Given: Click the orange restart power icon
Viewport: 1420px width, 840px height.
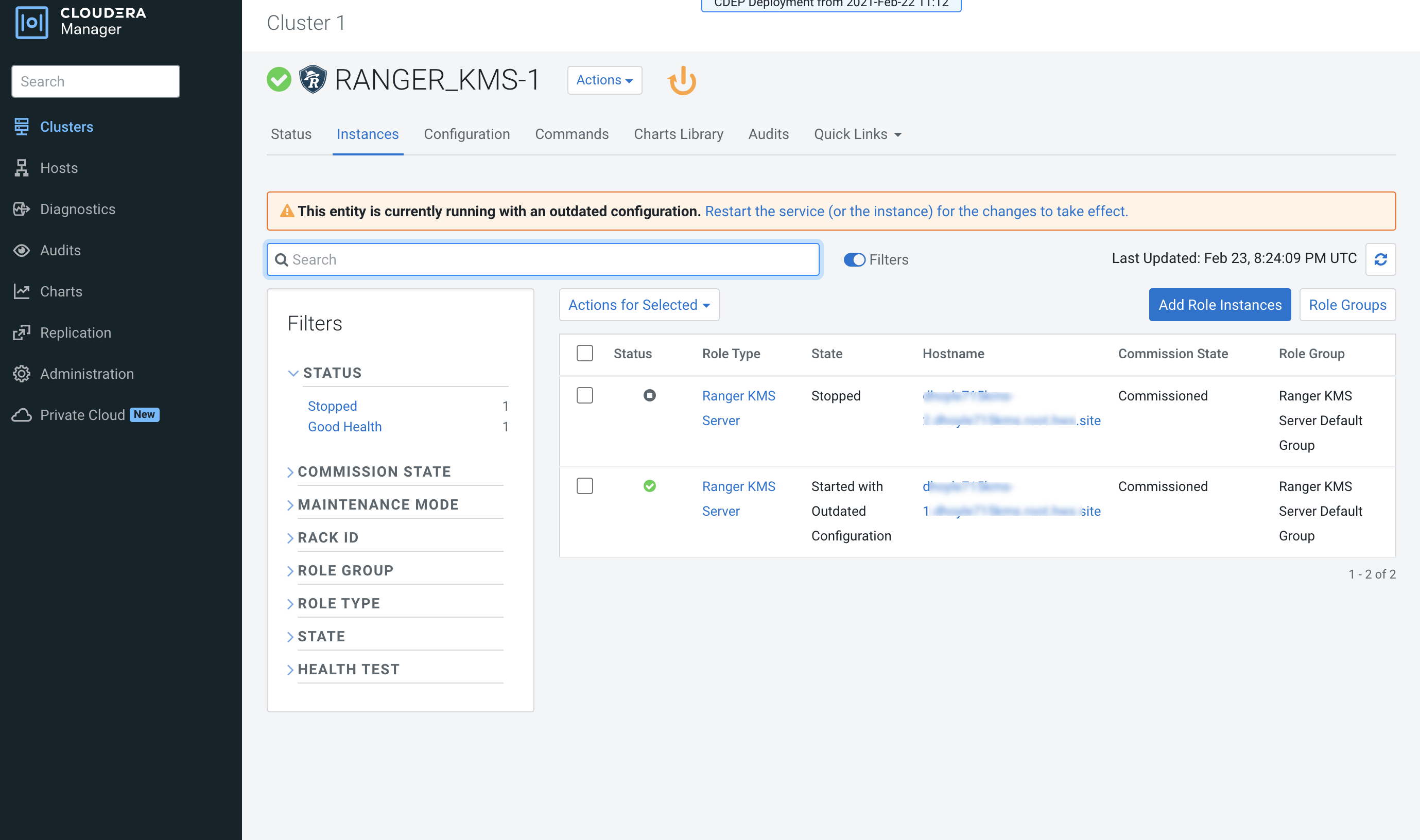Looking at the screenshot, I should 682,80.
